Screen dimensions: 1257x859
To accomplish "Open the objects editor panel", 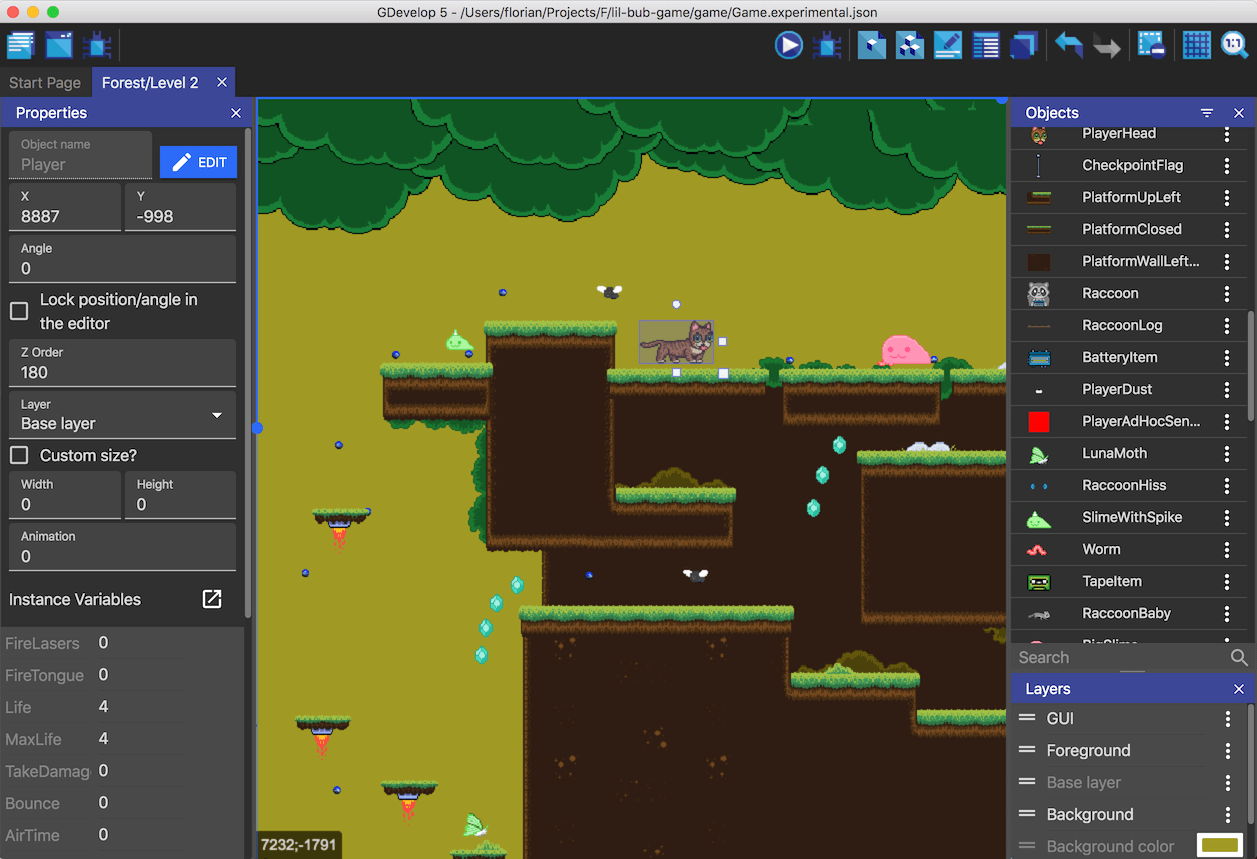I will pyautogui.click(x=871, y=44).
